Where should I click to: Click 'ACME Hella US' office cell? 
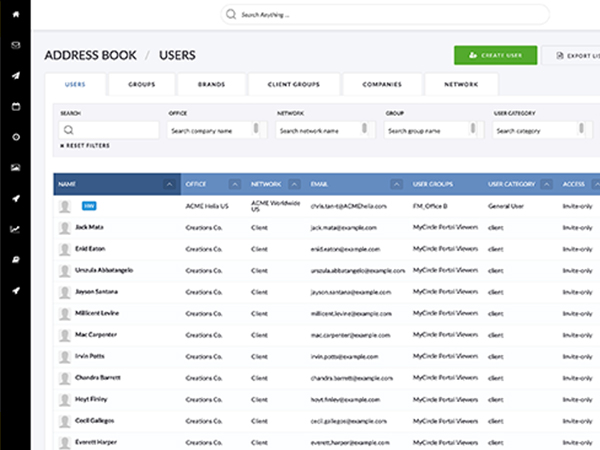(x=207, y=206)
